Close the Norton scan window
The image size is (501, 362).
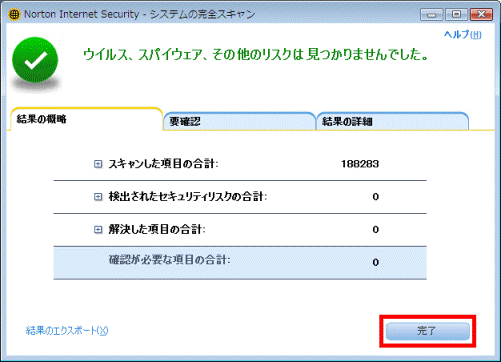(481, 15)
